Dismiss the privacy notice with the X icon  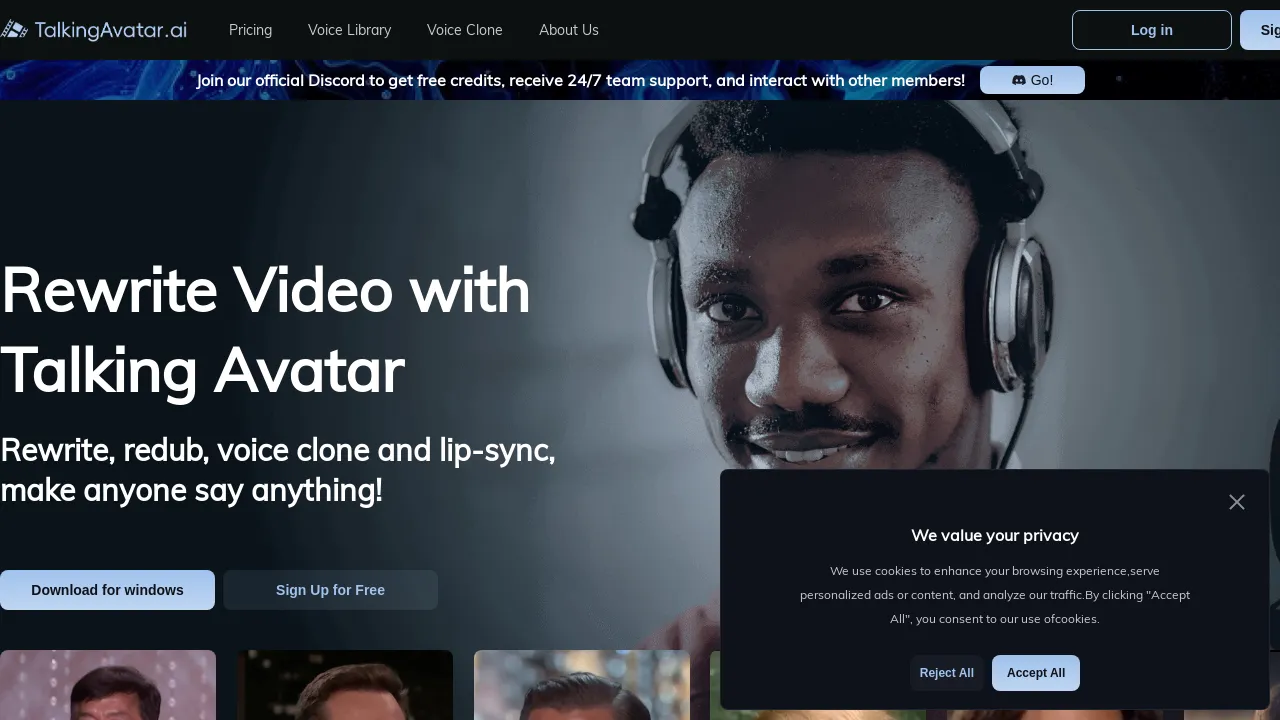(1236, 502)
